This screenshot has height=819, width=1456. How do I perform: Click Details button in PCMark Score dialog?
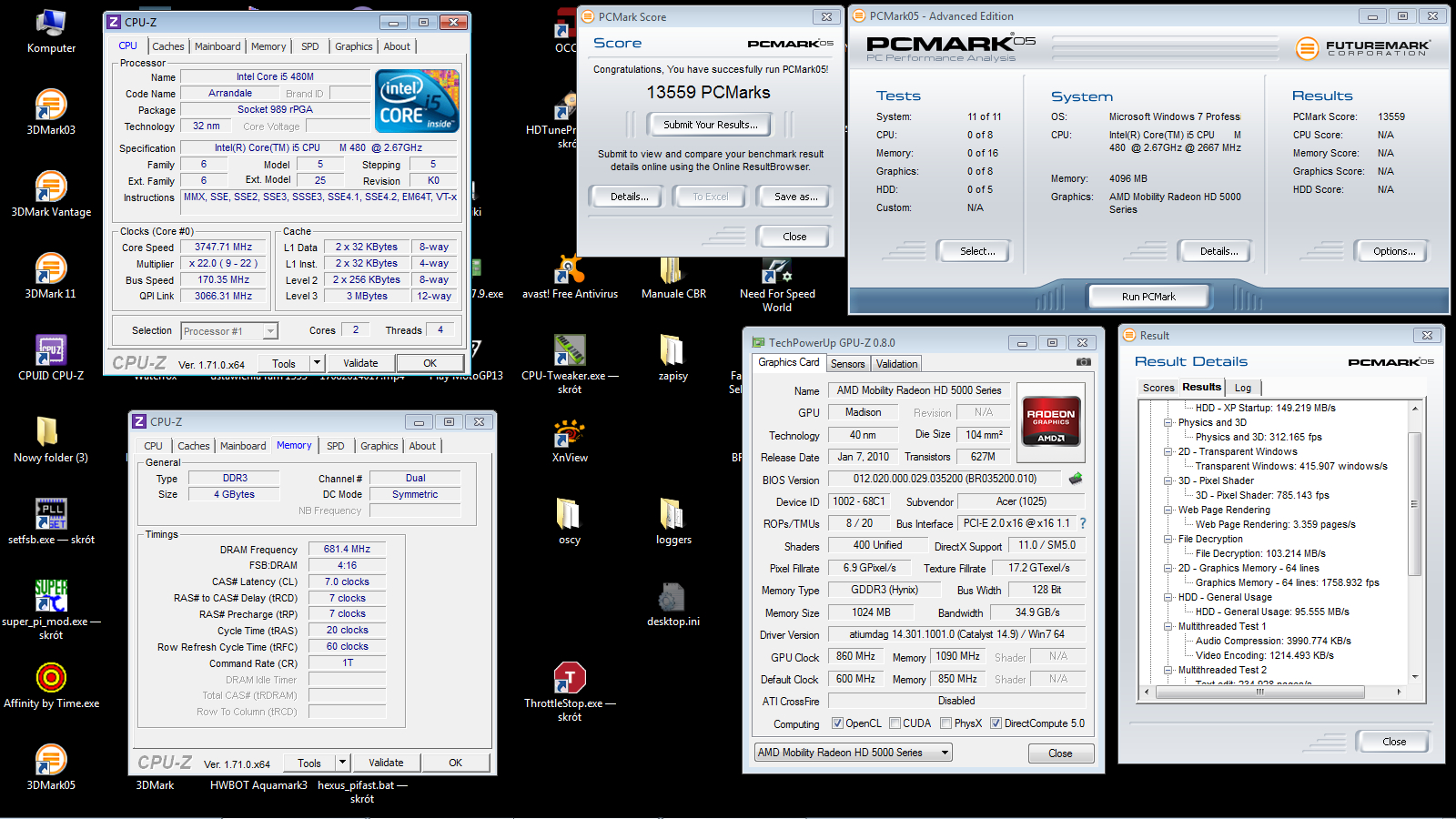coord(630,197)
